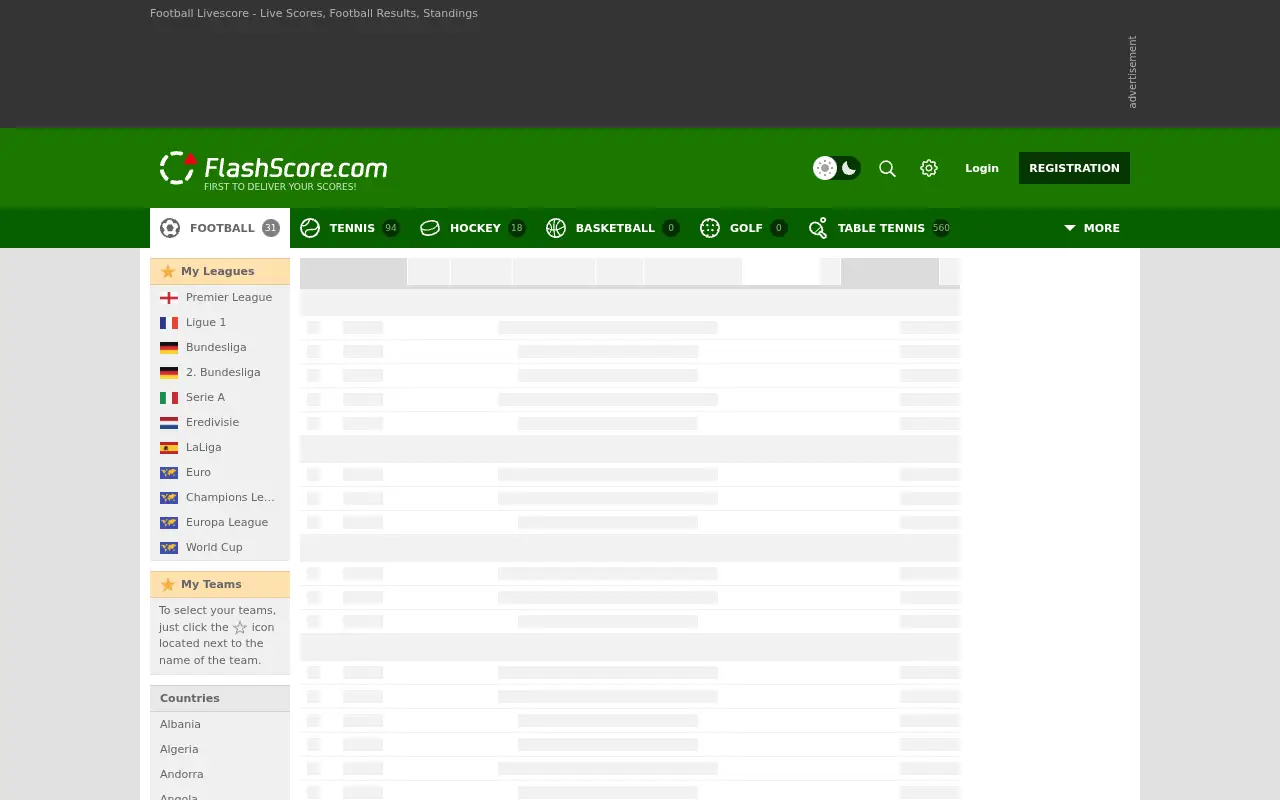This screenshot has height=800, width=1280.
Task: Click the FlashScore logo icon
Action: pos(178,168)
